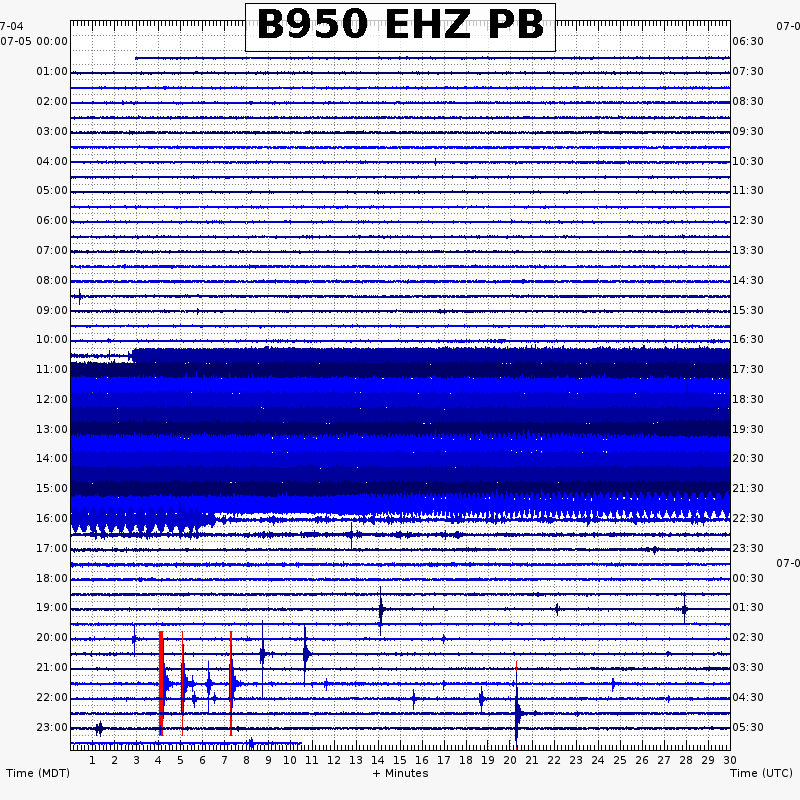Click minute 30 on the bottom axis
This screenshot has height=800, width=800.
730,760
